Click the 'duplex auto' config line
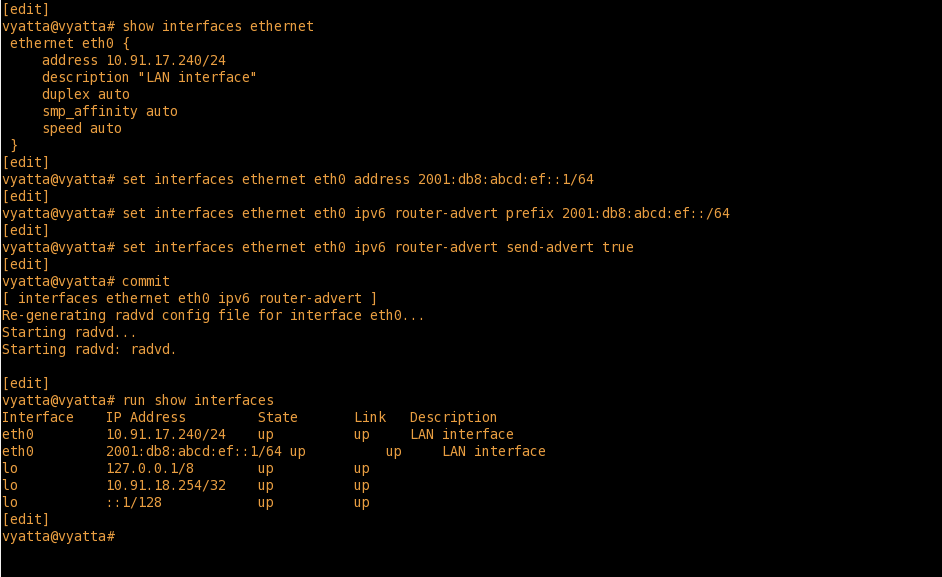This screenshot has width=942, height=577. coord(85,94)
